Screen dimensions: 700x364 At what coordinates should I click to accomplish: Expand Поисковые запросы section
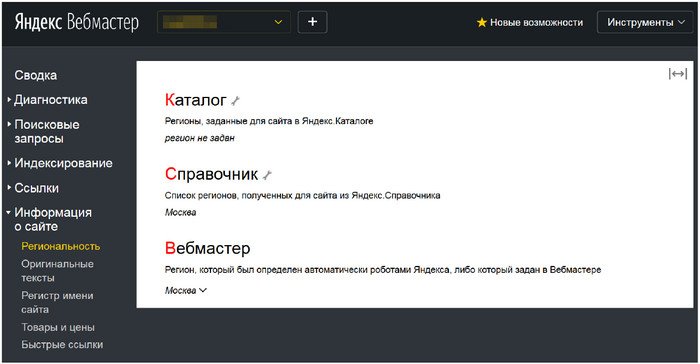point(46,131)
